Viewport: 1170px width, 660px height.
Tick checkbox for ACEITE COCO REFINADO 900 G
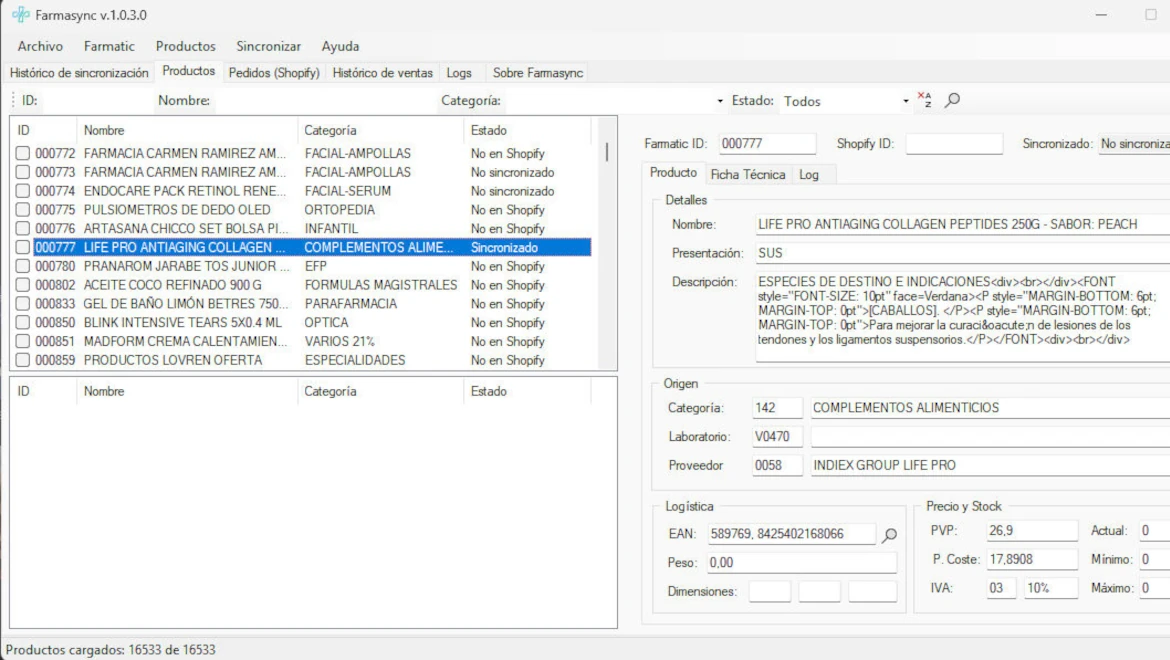tap(22, 285)
